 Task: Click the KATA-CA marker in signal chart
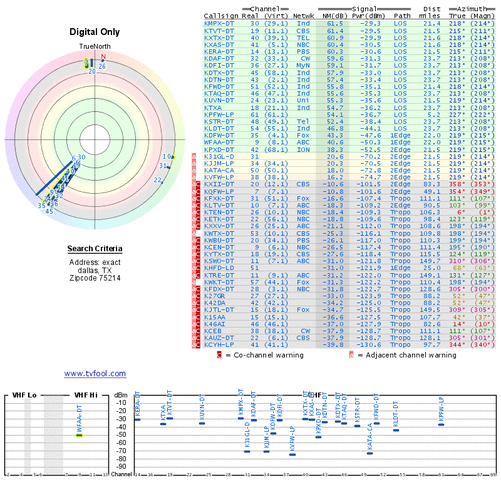coord(370,453)
